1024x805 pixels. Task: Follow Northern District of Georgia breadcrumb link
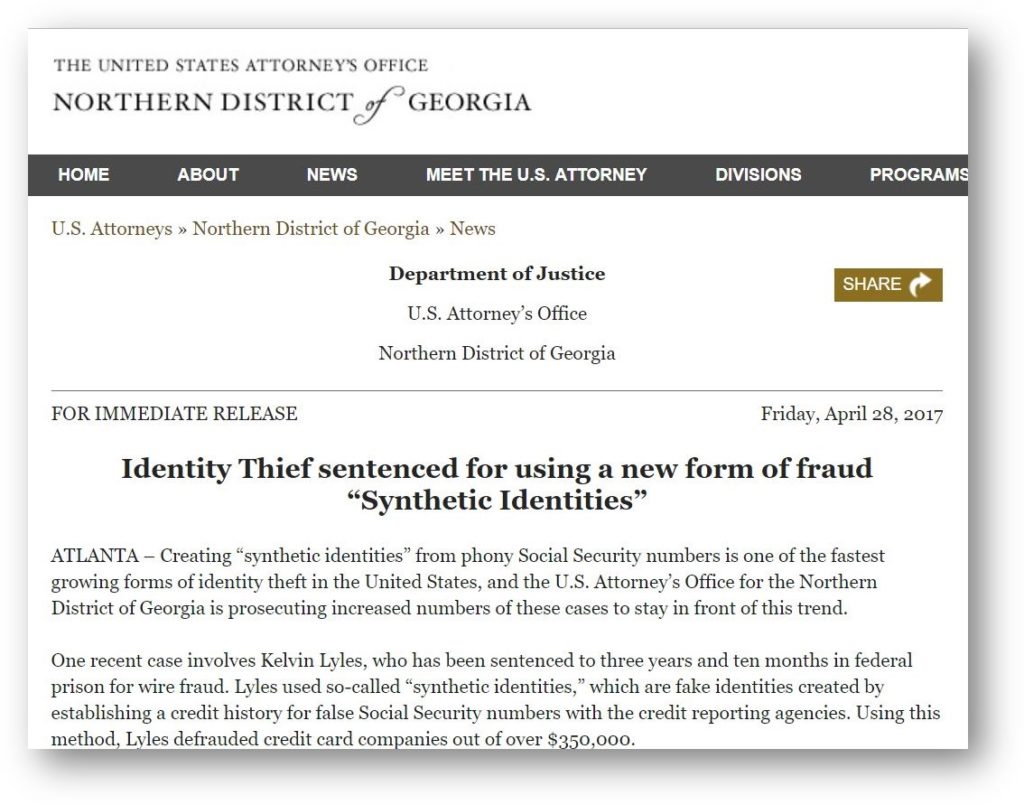click(x=311, y=229)
